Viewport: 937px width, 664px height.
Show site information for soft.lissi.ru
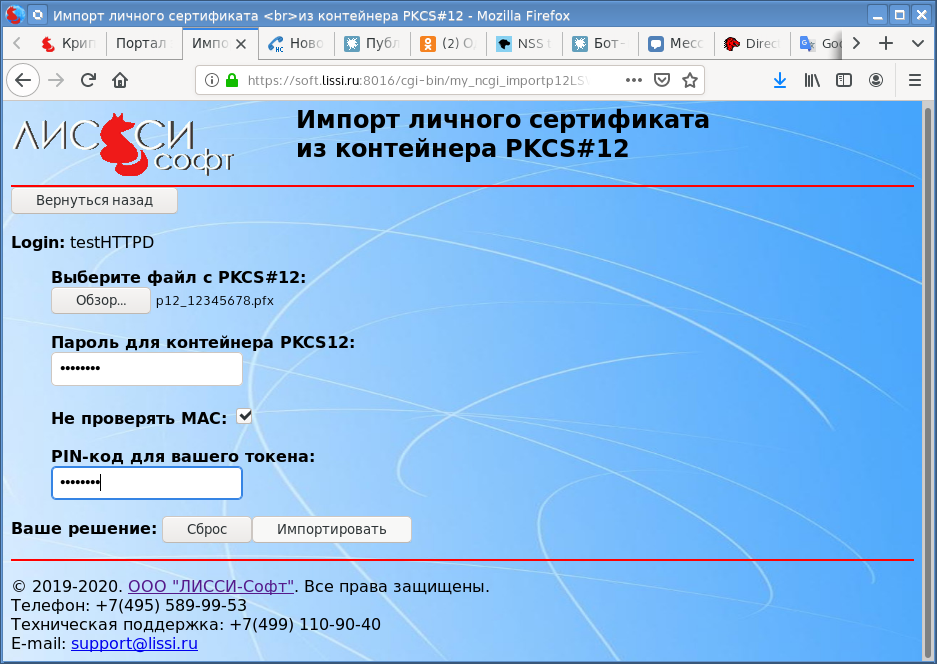pos(211,80)
